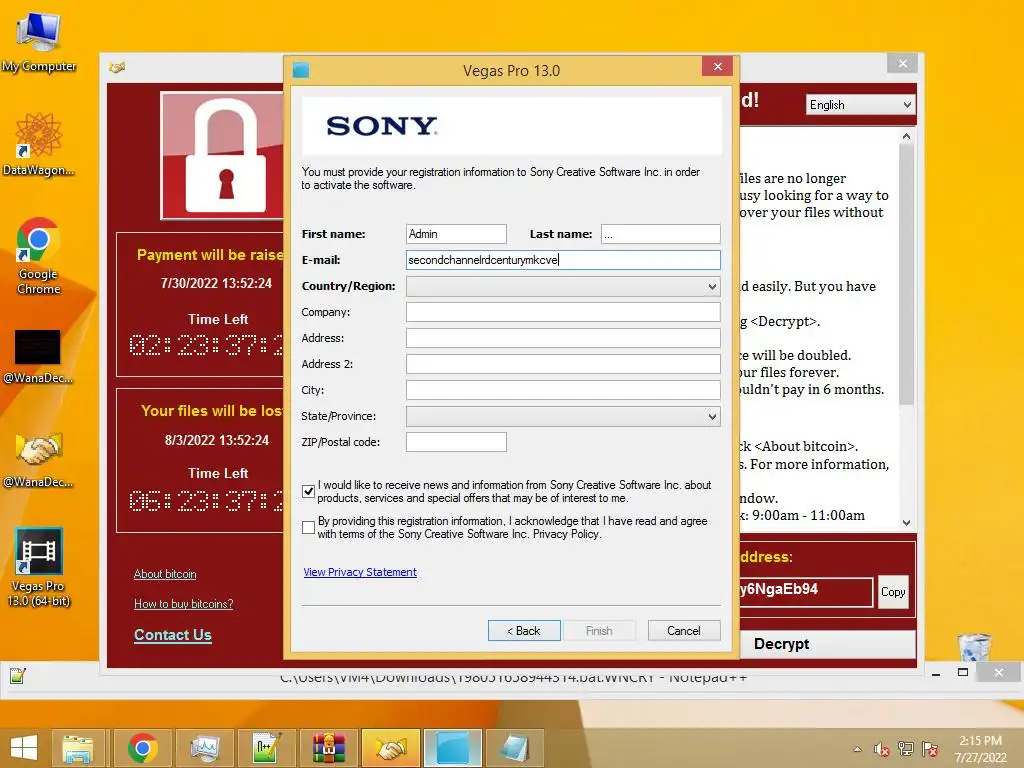The image size is (1024, 768).
Task: Open the Contact Us link
Action: [172, 635]
